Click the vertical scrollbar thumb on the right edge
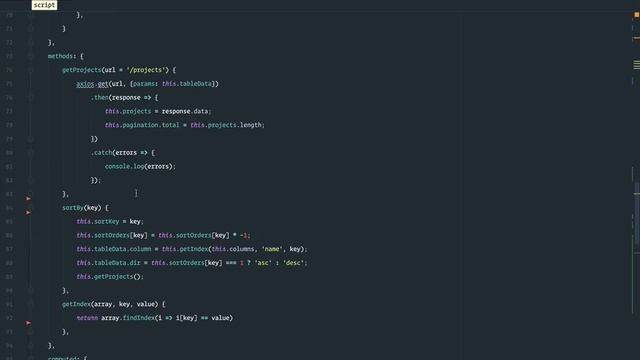 [637, 212]
